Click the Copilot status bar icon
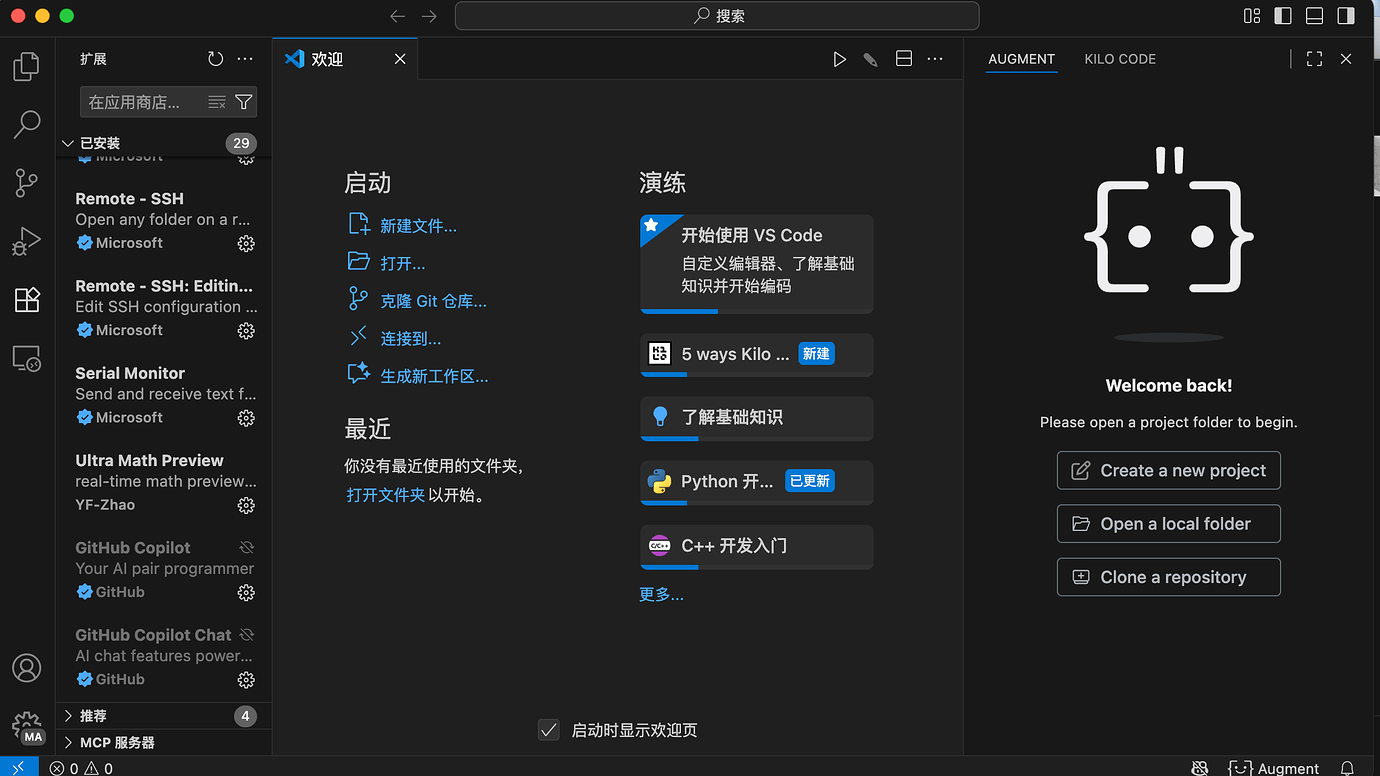Viewport: 1380px width, 776px height. coord(1200,768)
